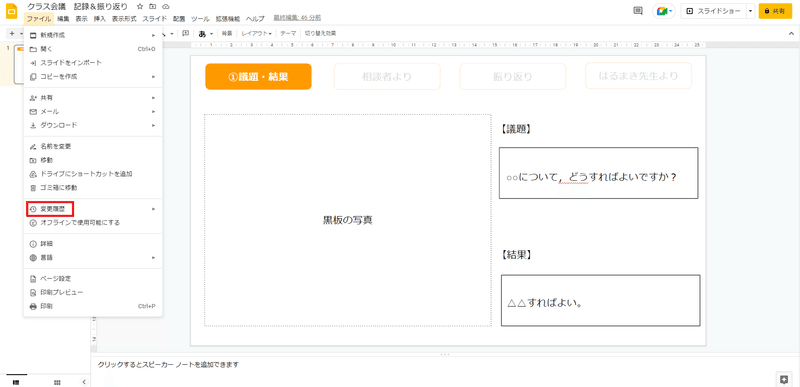Start a Google Meet call icon
This screenshot has height=387, width=800.
coord(661,11)
